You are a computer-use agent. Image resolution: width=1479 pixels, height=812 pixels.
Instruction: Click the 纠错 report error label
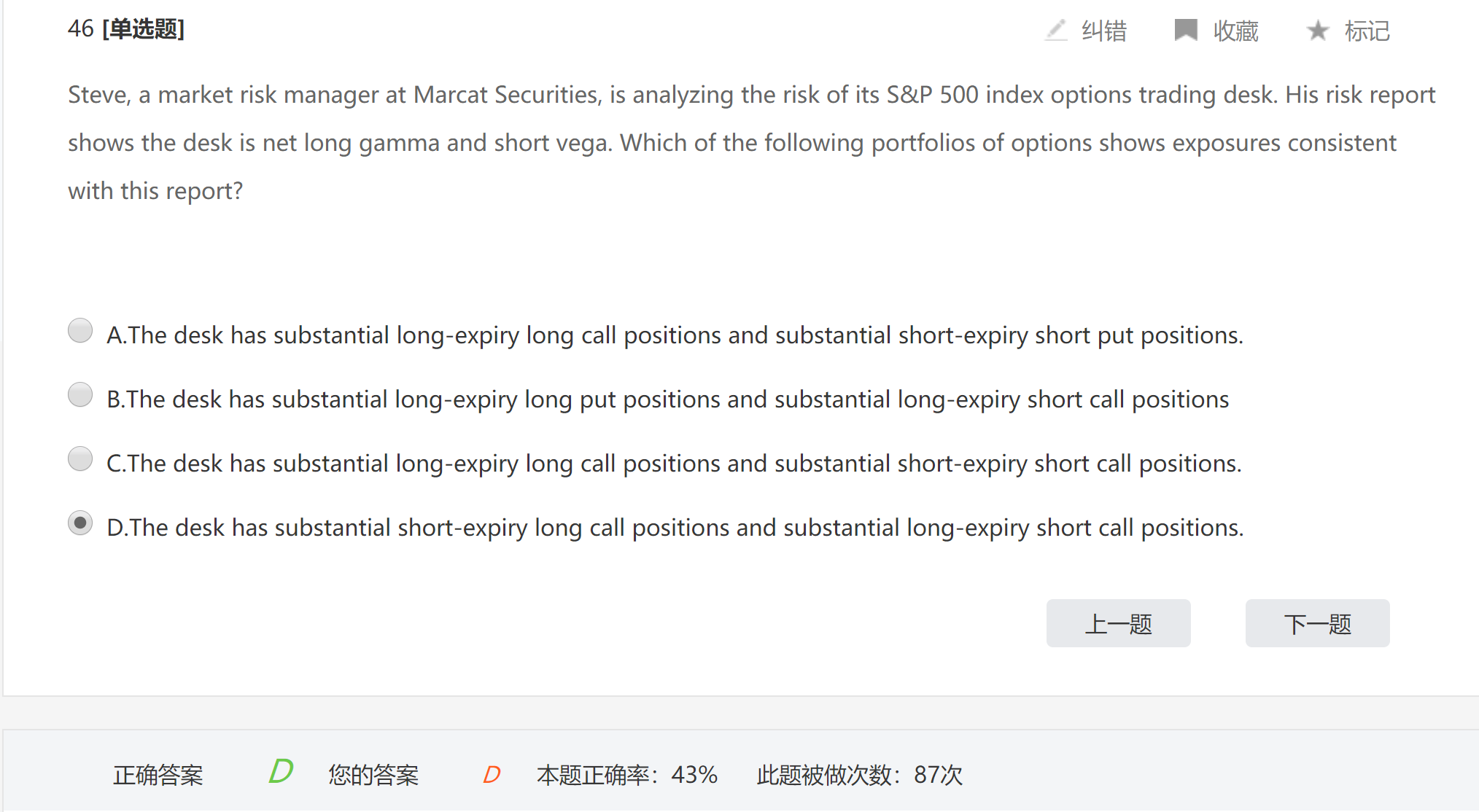1104,31
